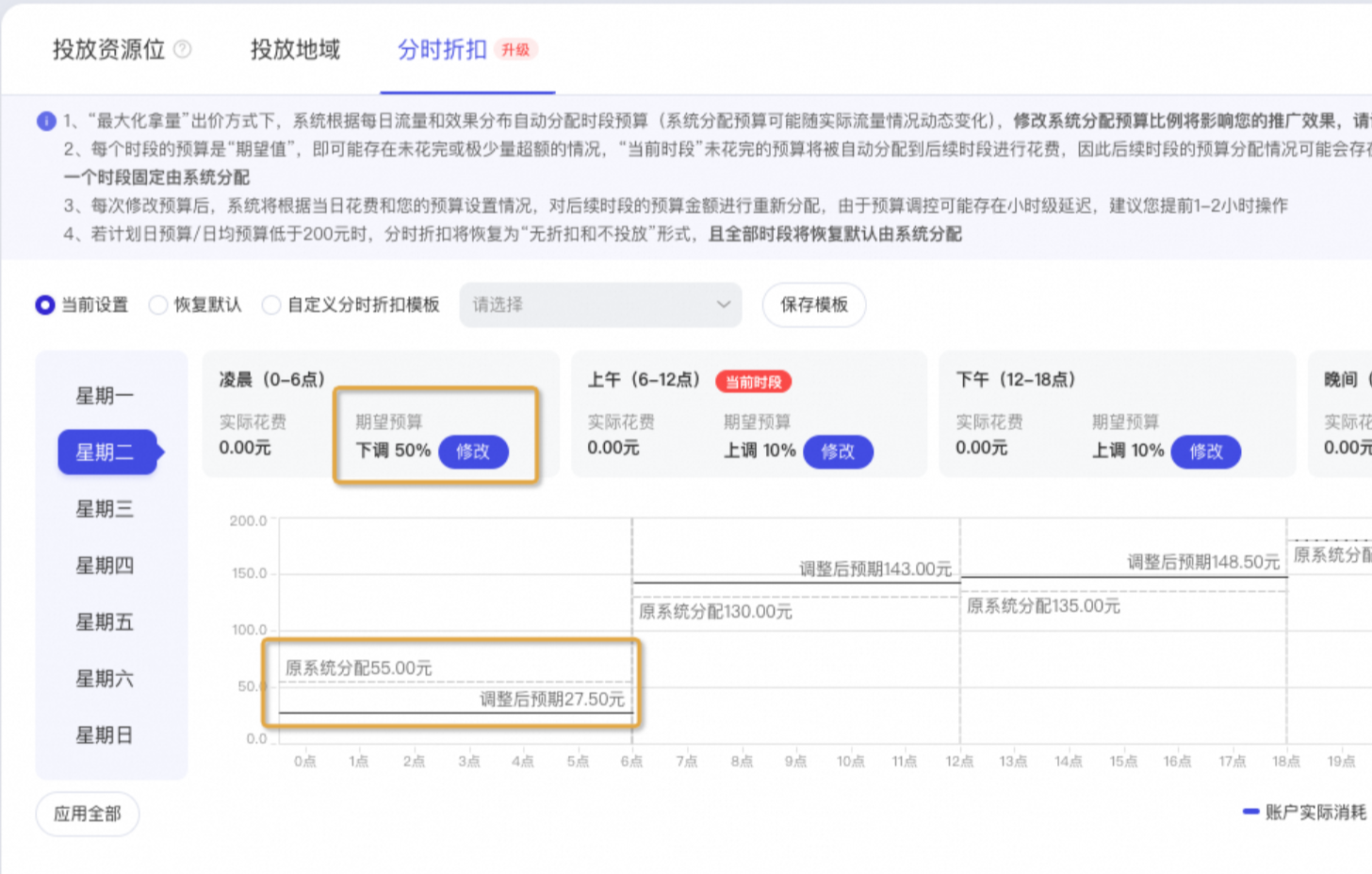
Task: Select 星期六 in the day list
Action: click(x=105, y=679)
